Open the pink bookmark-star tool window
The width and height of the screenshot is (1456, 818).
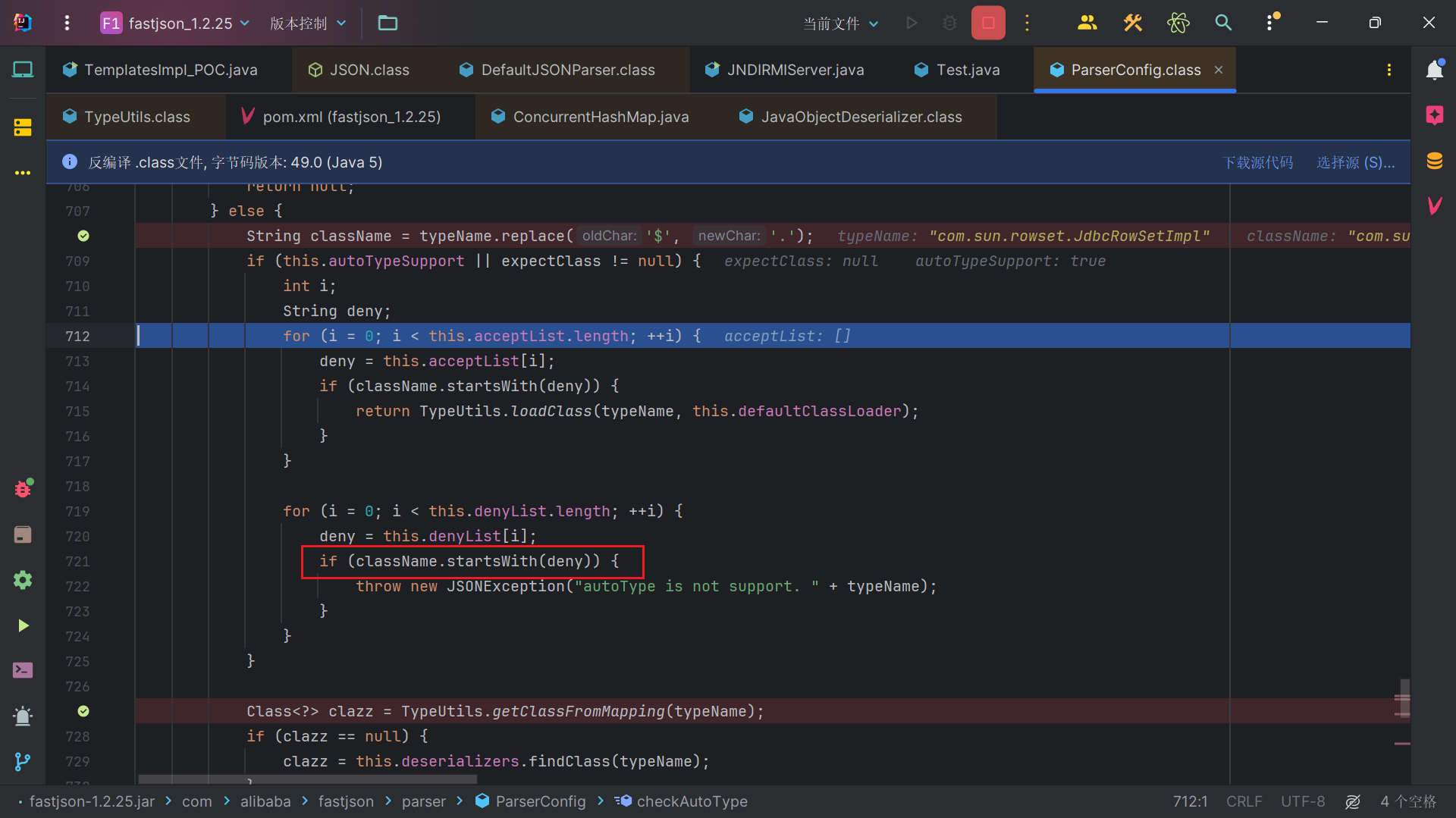tap(1434, 115)
